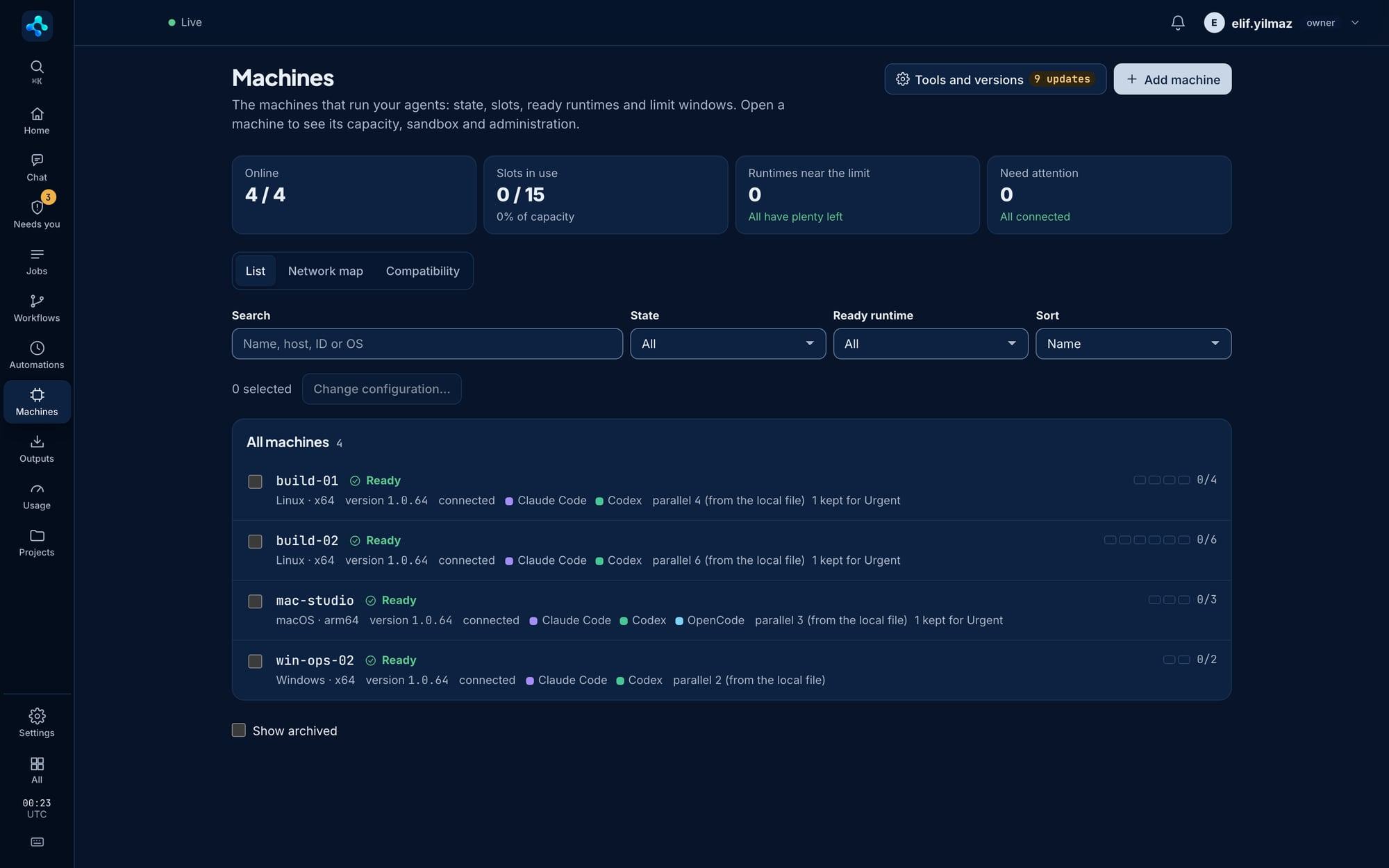
Task: Open the search icon in the sidebar
Action: pos(37,67)
